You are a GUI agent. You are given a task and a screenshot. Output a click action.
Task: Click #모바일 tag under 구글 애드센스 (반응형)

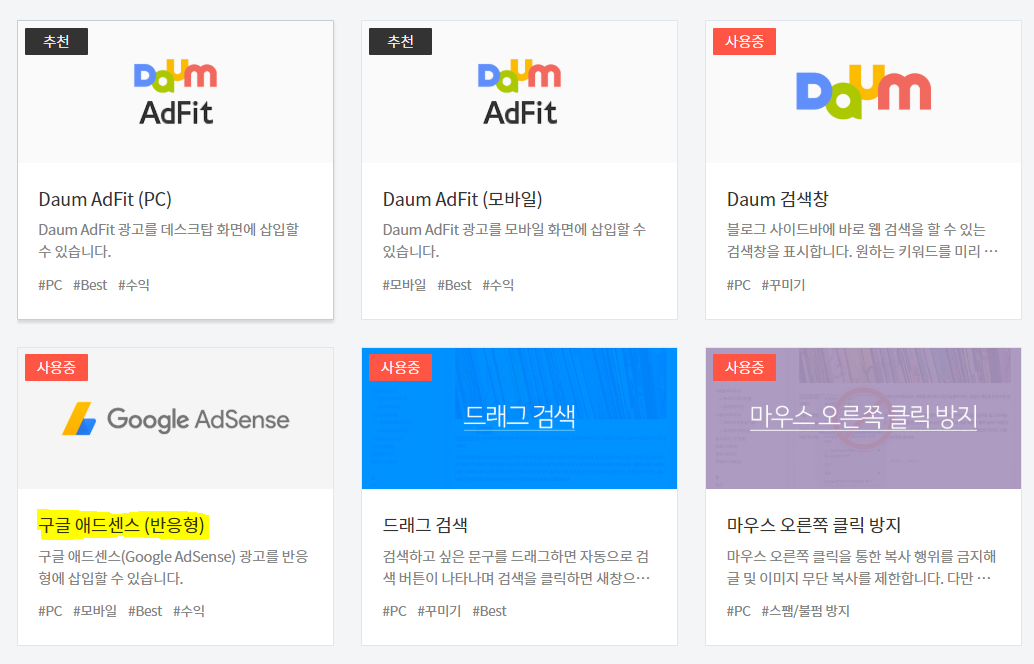pos(95,611)
